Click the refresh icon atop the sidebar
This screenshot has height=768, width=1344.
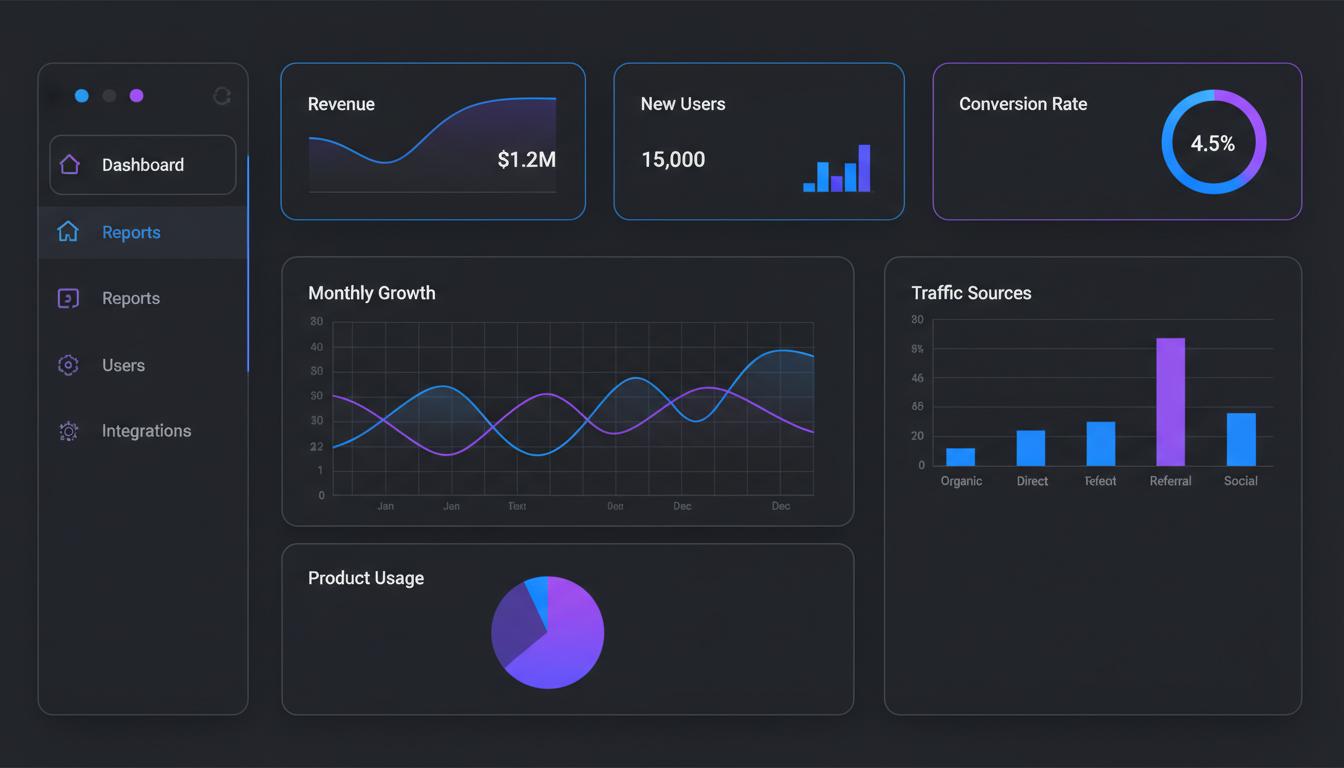click(222, 96)
